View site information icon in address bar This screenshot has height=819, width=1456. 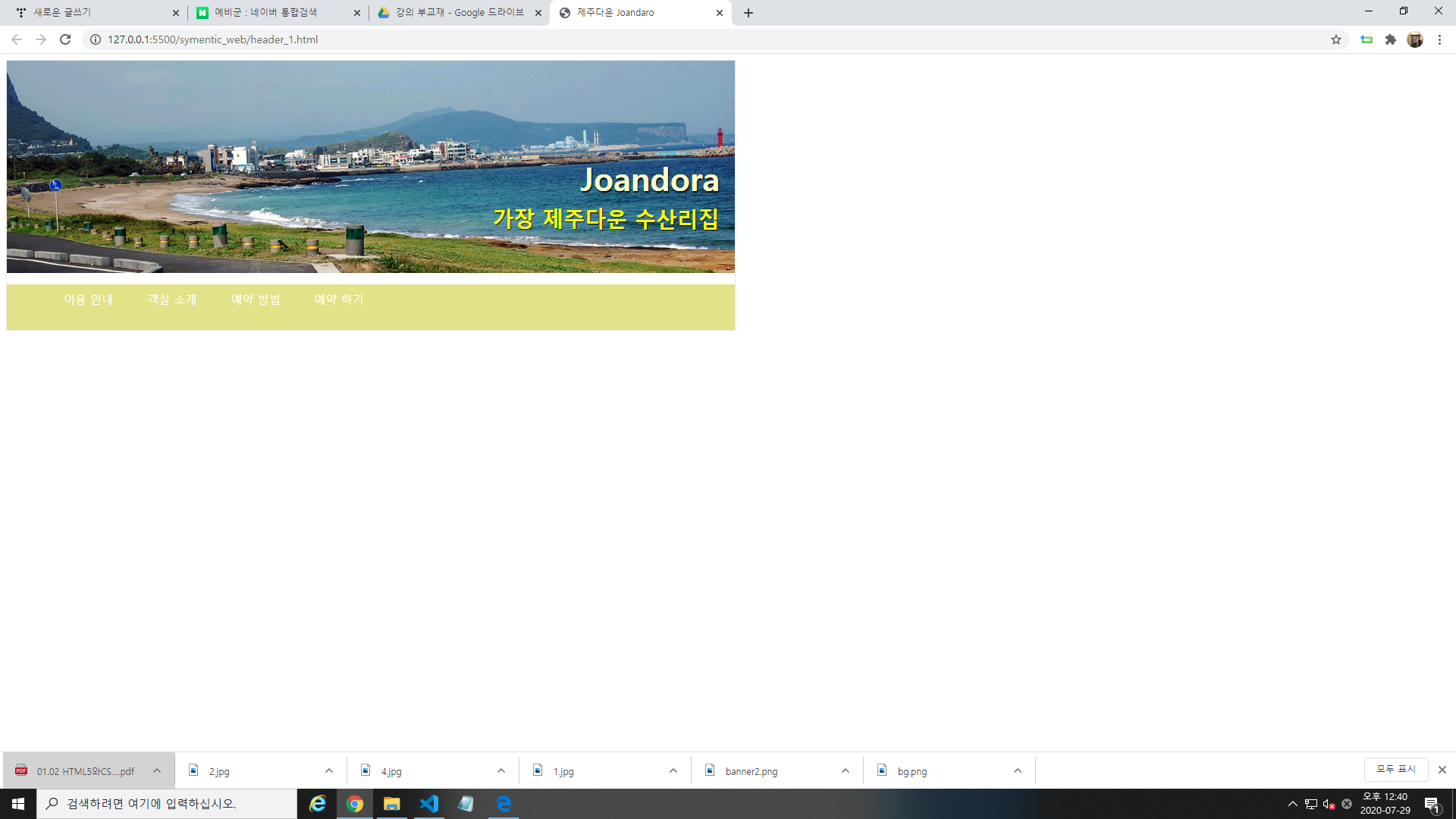[x=96, y=39]
